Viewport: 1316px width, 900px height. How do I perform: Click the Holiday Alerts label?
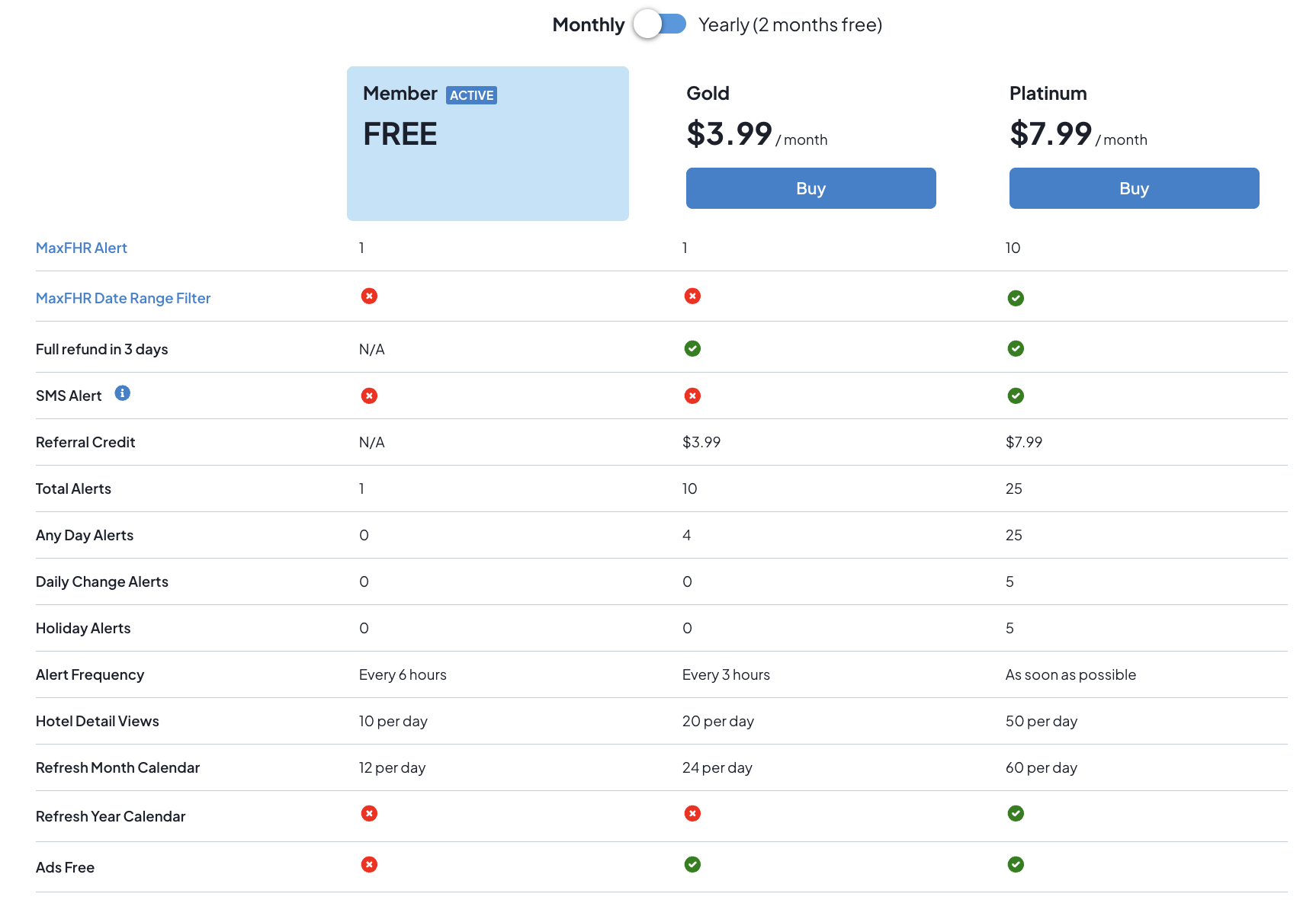coord(83,628)
